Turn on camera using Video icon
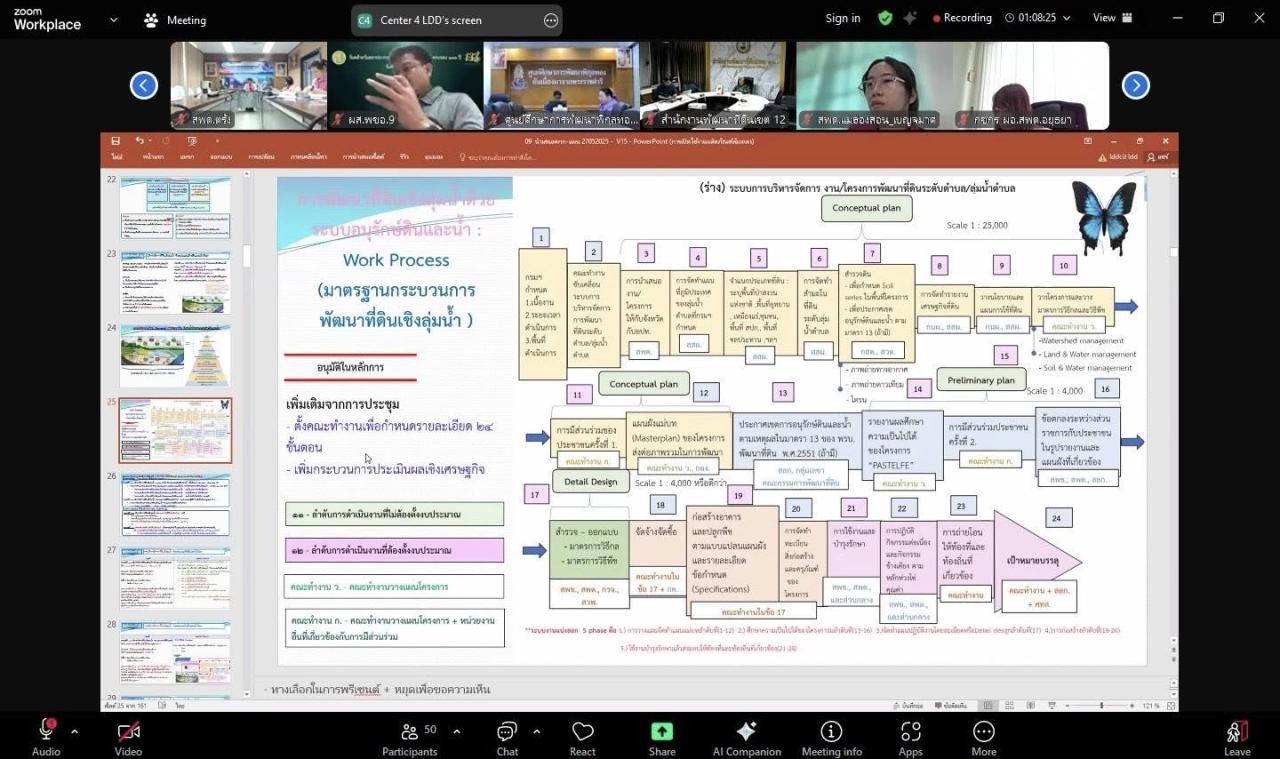This screenshot has width=1280, height=759. (128, 733)
